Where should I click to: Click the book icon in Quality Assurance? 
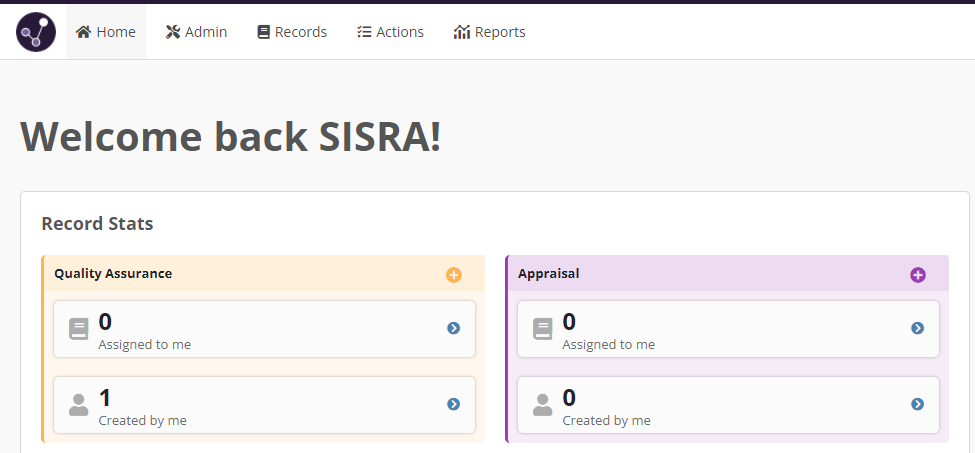tap(78, 329)
